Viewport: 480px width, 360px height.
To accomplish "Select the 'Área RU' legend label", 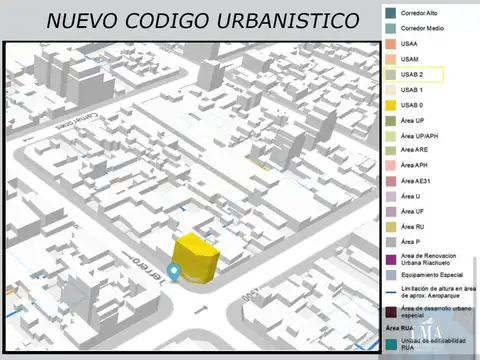I will point(412,227).
